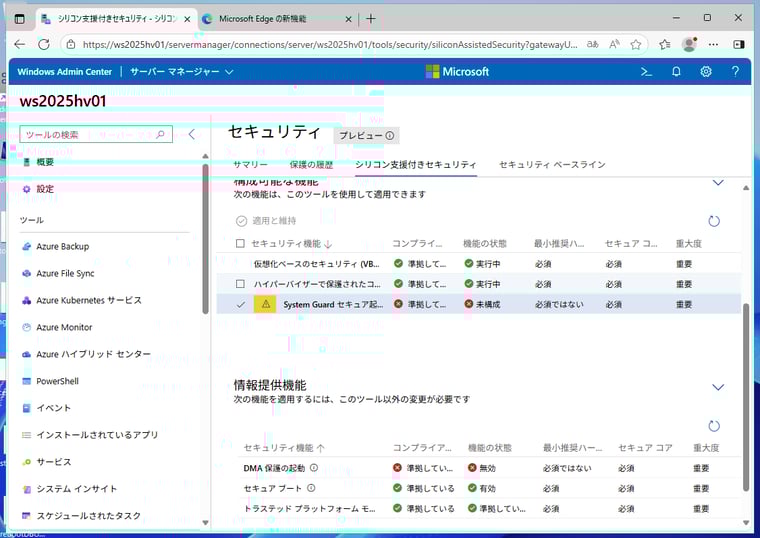Click the search magnifier in tool search
The image size is (760, 538).
point(160,134)
